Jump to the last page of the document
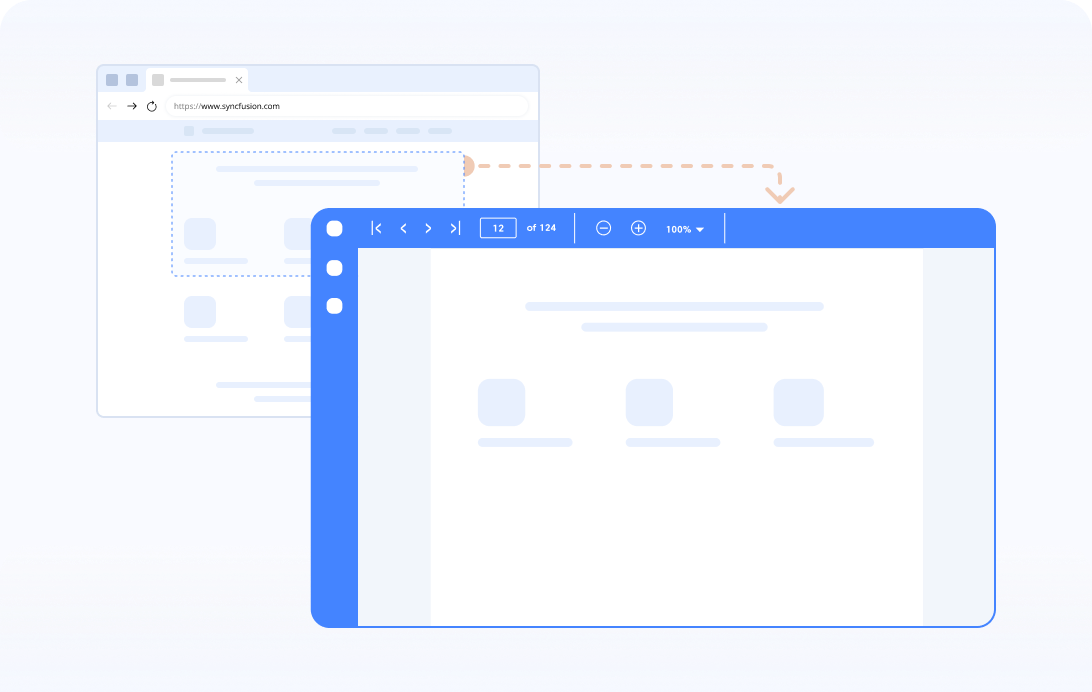Screen dimensions: 1092x692 [454, 228]
